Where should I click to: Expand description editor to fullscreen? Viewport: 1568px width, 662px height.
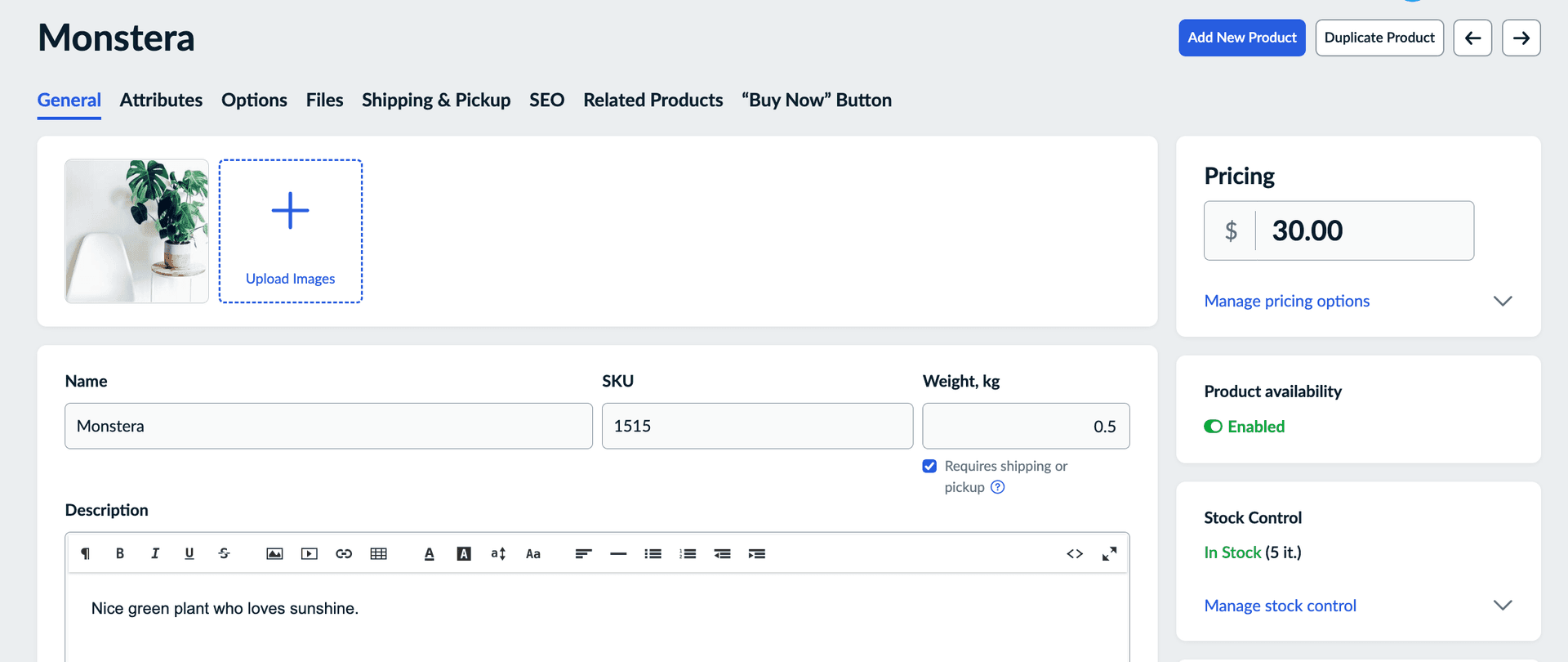pyautogui.click(x=1109, y=553)
